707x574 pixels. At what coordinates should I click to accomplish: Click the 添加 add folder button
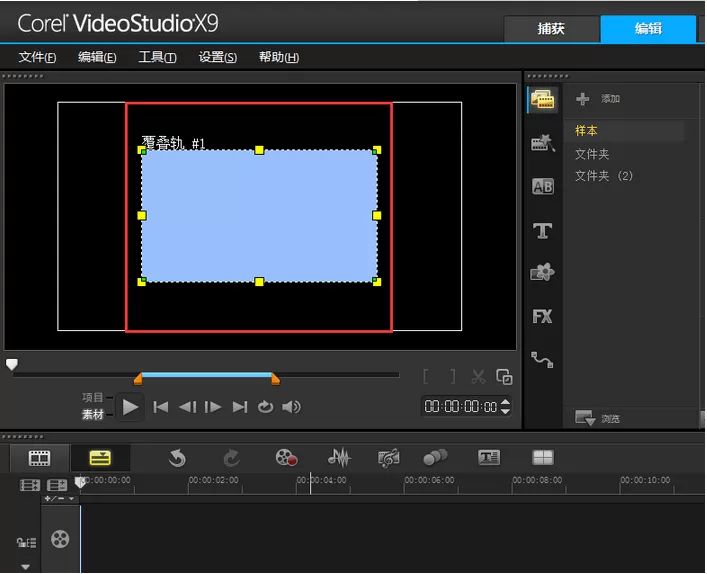click(598, 99)
